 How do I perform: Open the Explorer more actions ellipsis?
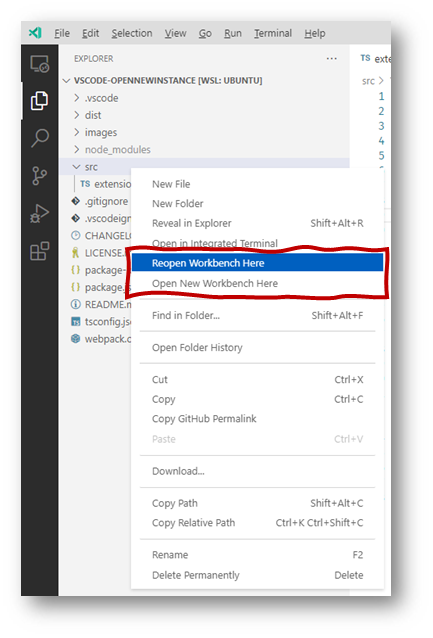(332, 59)
